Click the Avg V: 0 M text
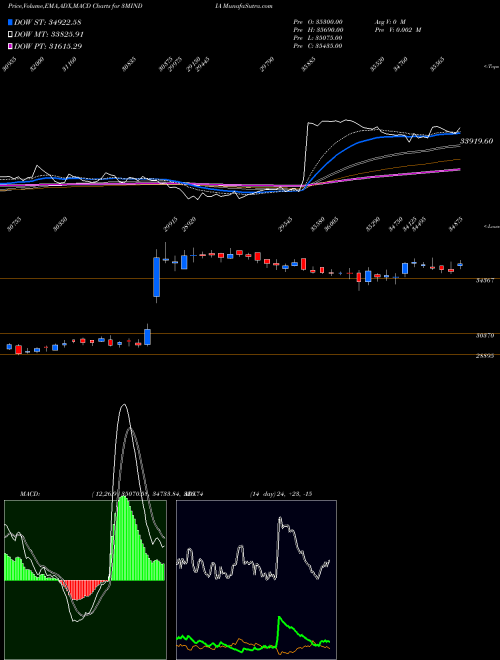 point(389,22)
